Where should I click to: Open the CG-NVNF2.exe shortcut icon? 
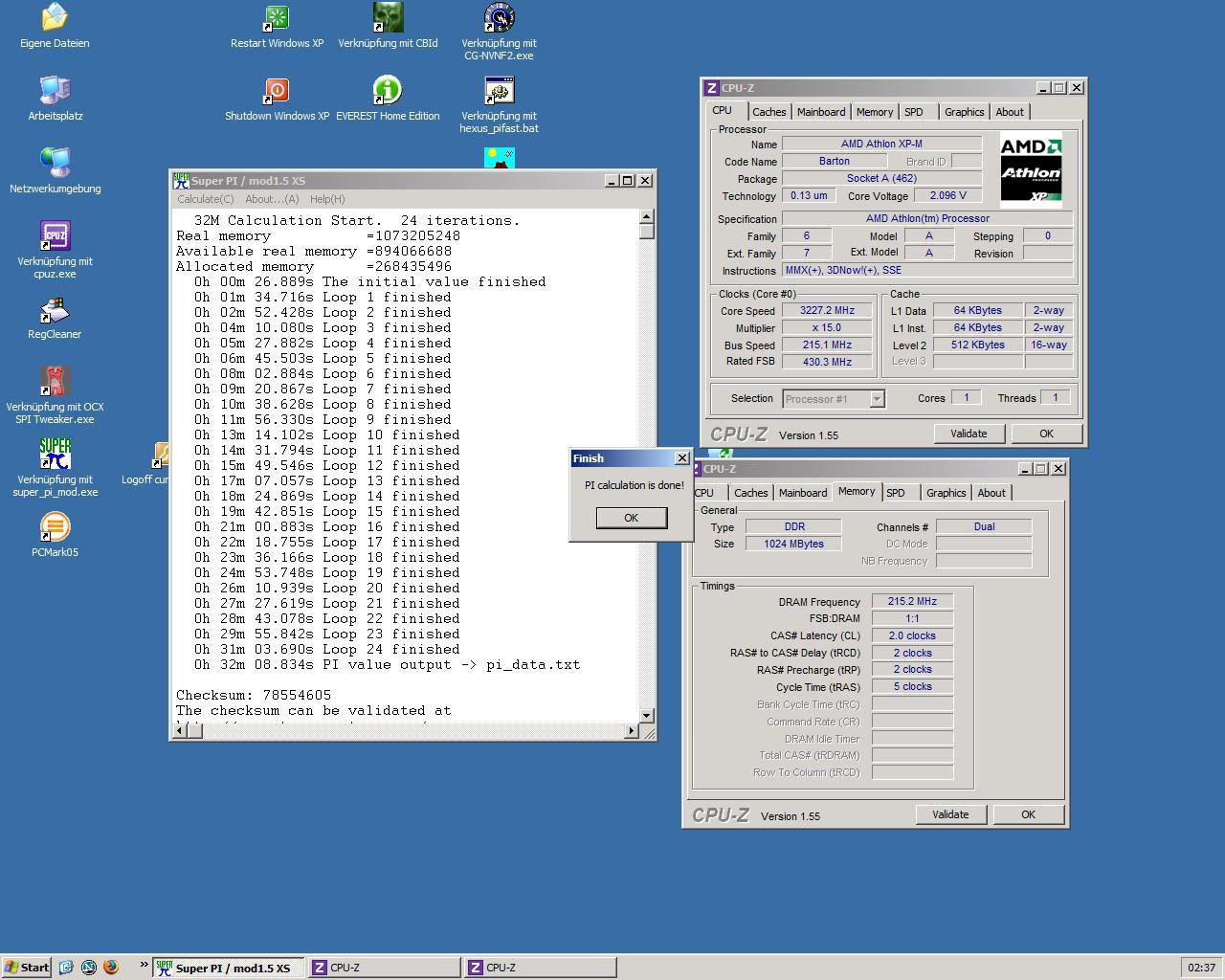pyautogui.click(x=499, y=17)
